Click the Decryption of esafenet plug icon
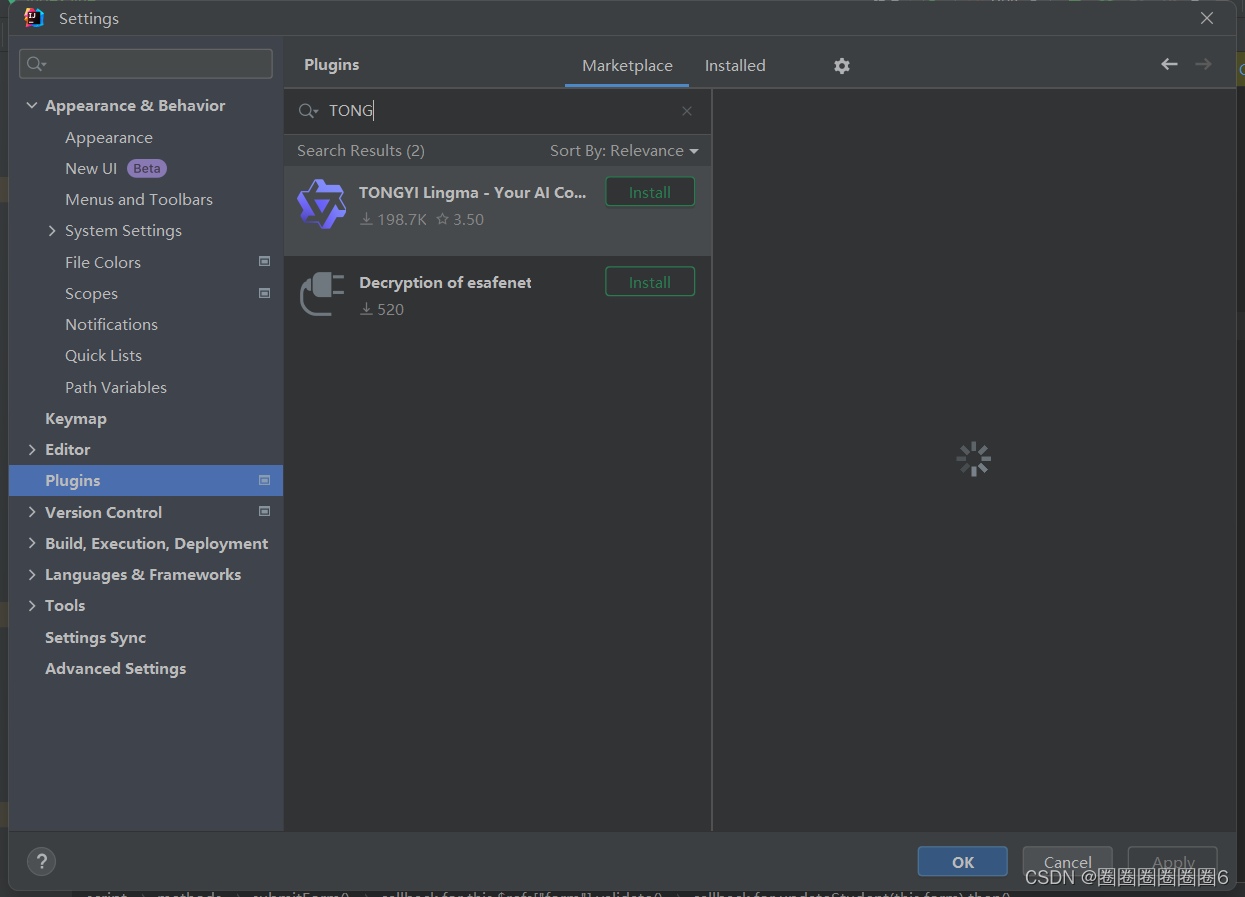The width and height of the screenshot is (1245, 897). pos(321,294)
